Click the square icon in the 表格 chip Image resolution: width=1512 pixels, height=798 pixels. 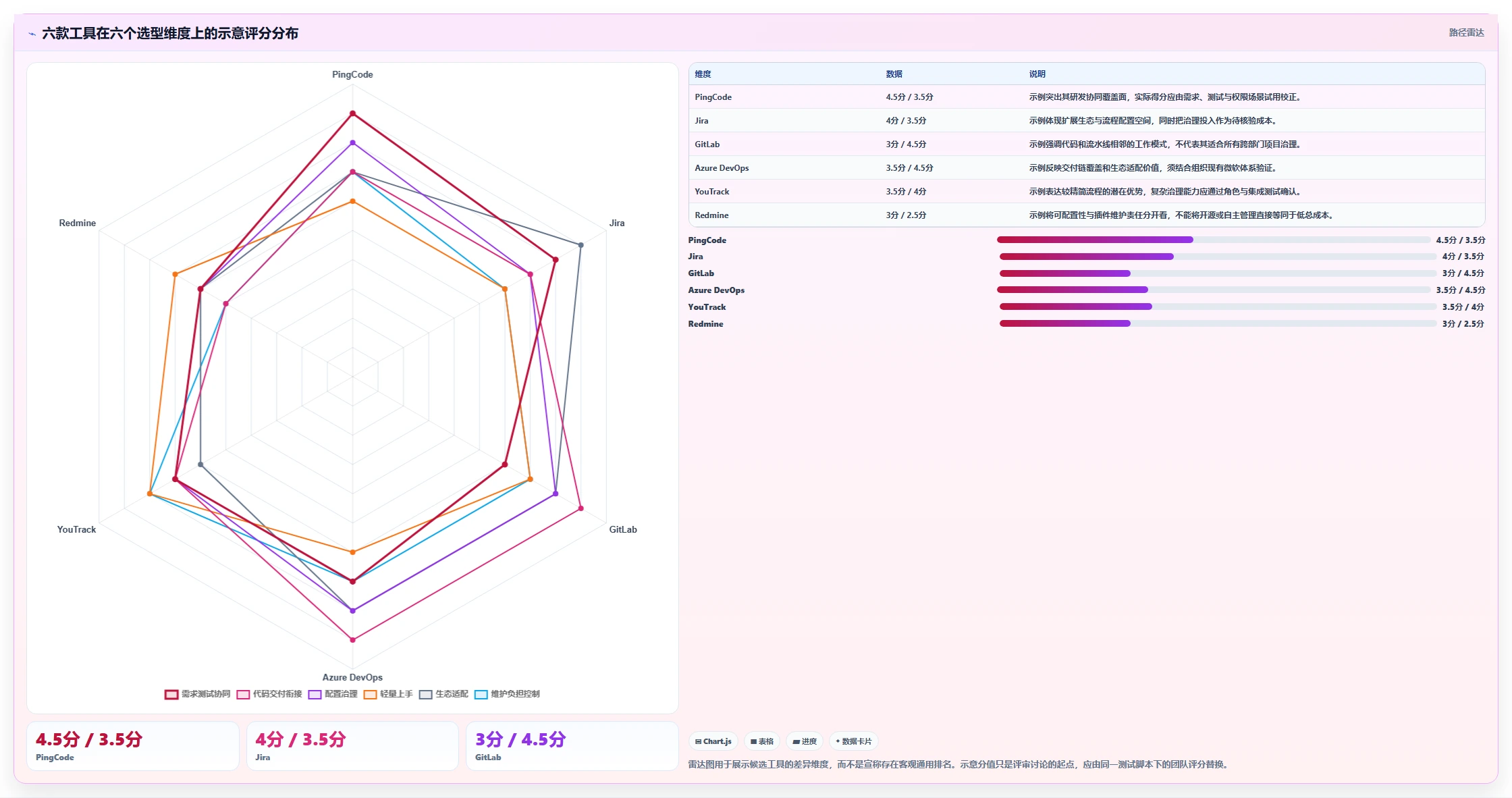pyautogui.click(x=753, y=741)
